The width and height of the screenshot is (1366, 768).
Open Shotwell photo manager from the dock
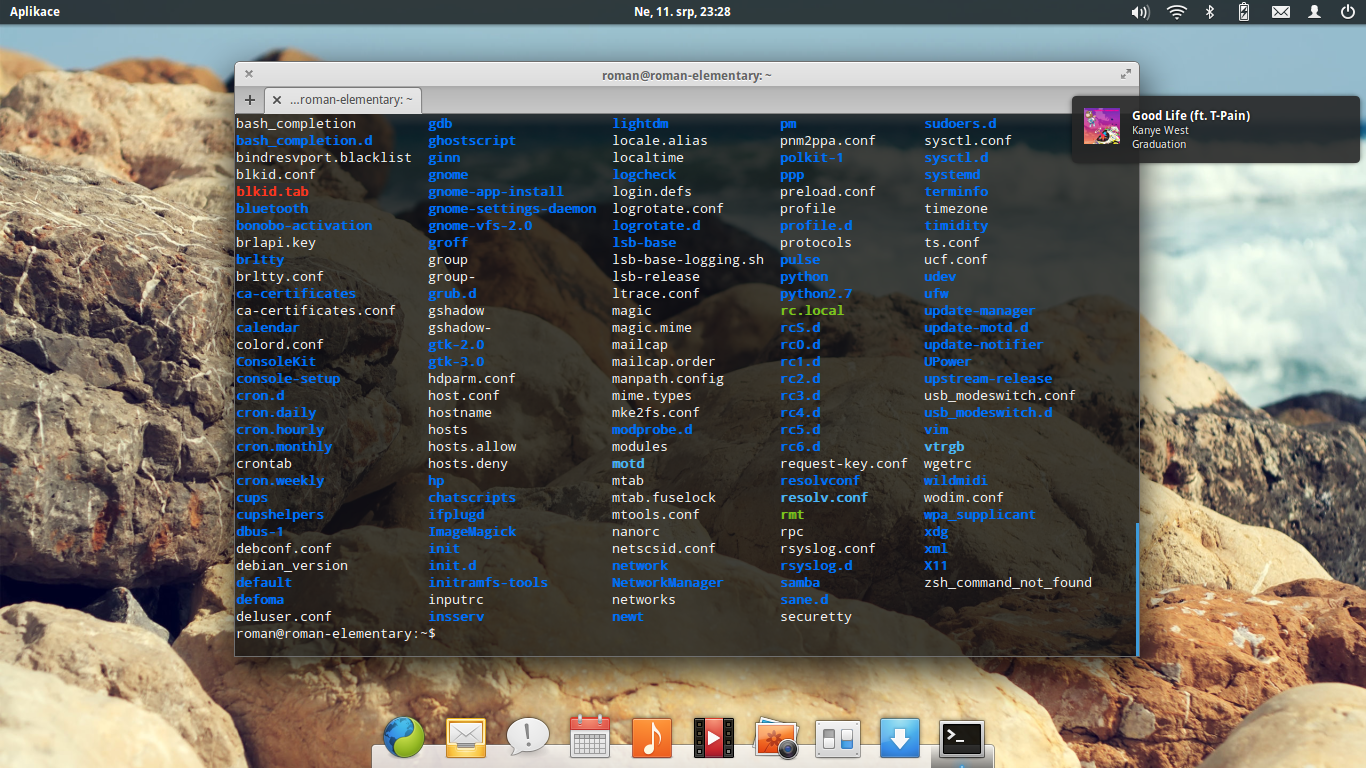(x=775, y=738)
